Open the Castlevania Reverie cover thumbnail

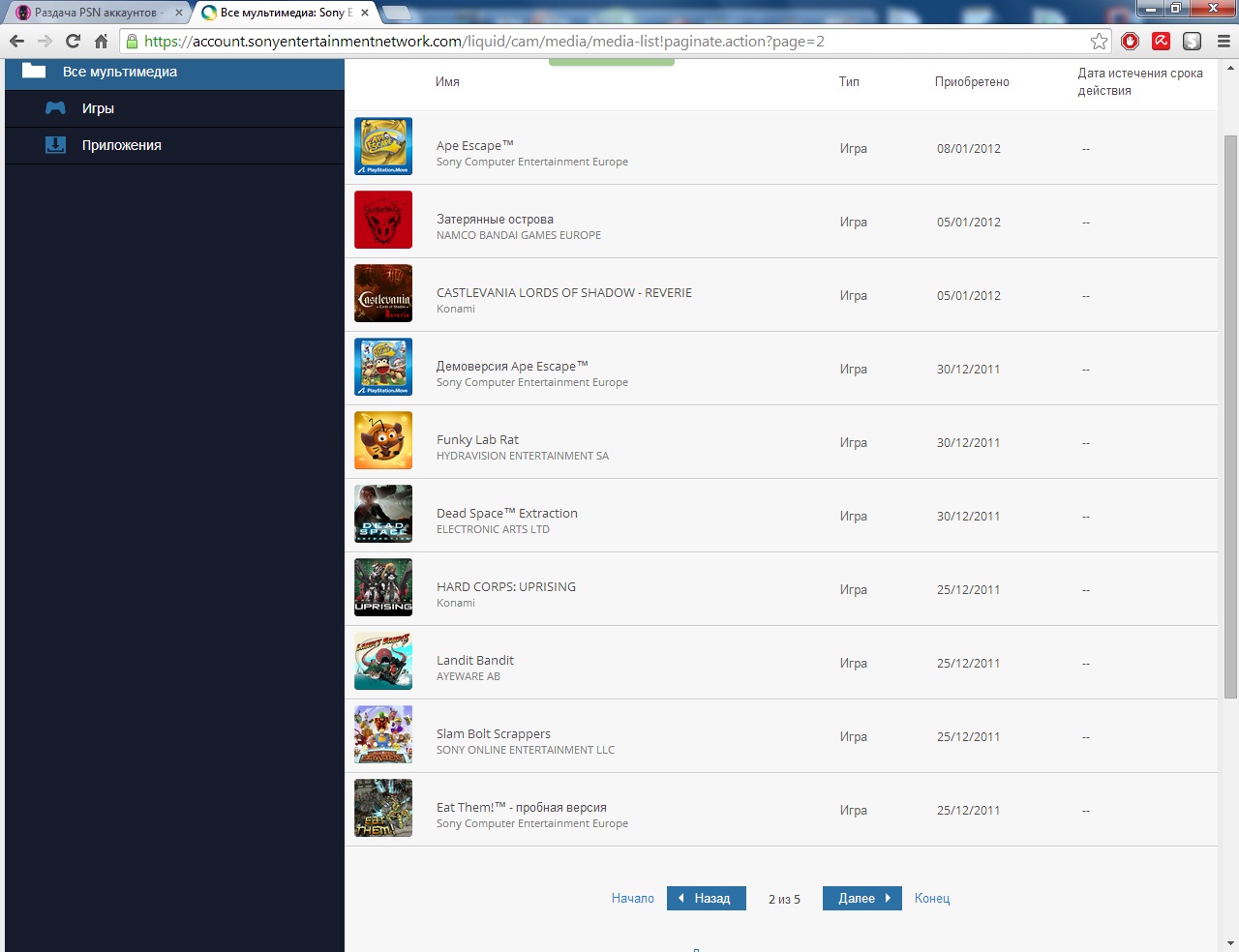tap(383, 293)
